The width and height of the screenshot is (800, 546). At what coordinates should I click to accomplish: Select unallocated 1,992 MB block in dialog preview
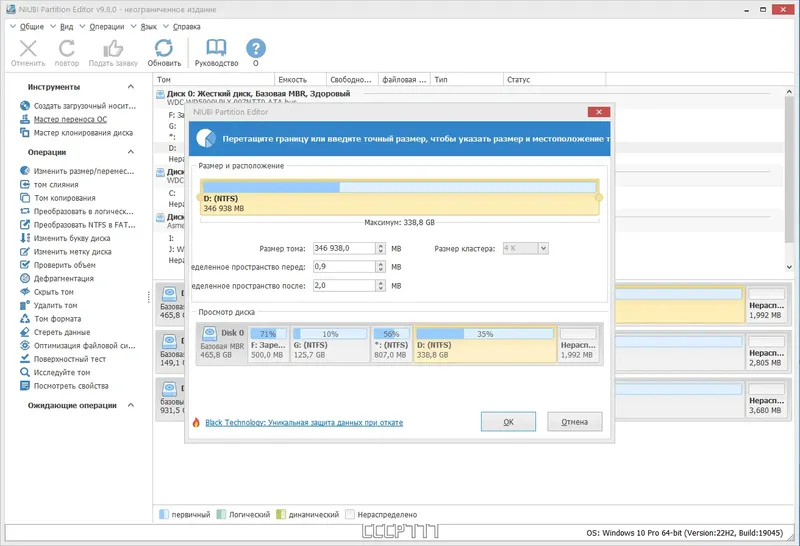point(578,345)
